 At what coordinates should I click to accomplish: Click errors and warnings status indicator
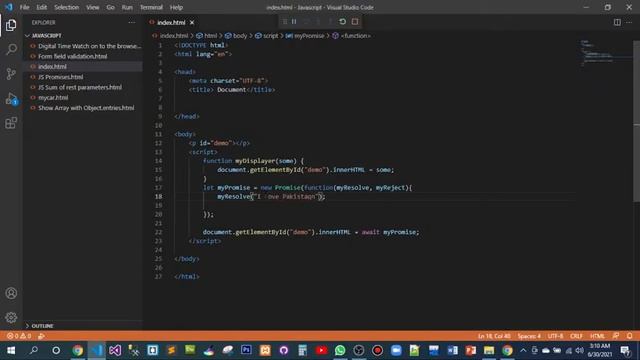click(x=19, y=336)
